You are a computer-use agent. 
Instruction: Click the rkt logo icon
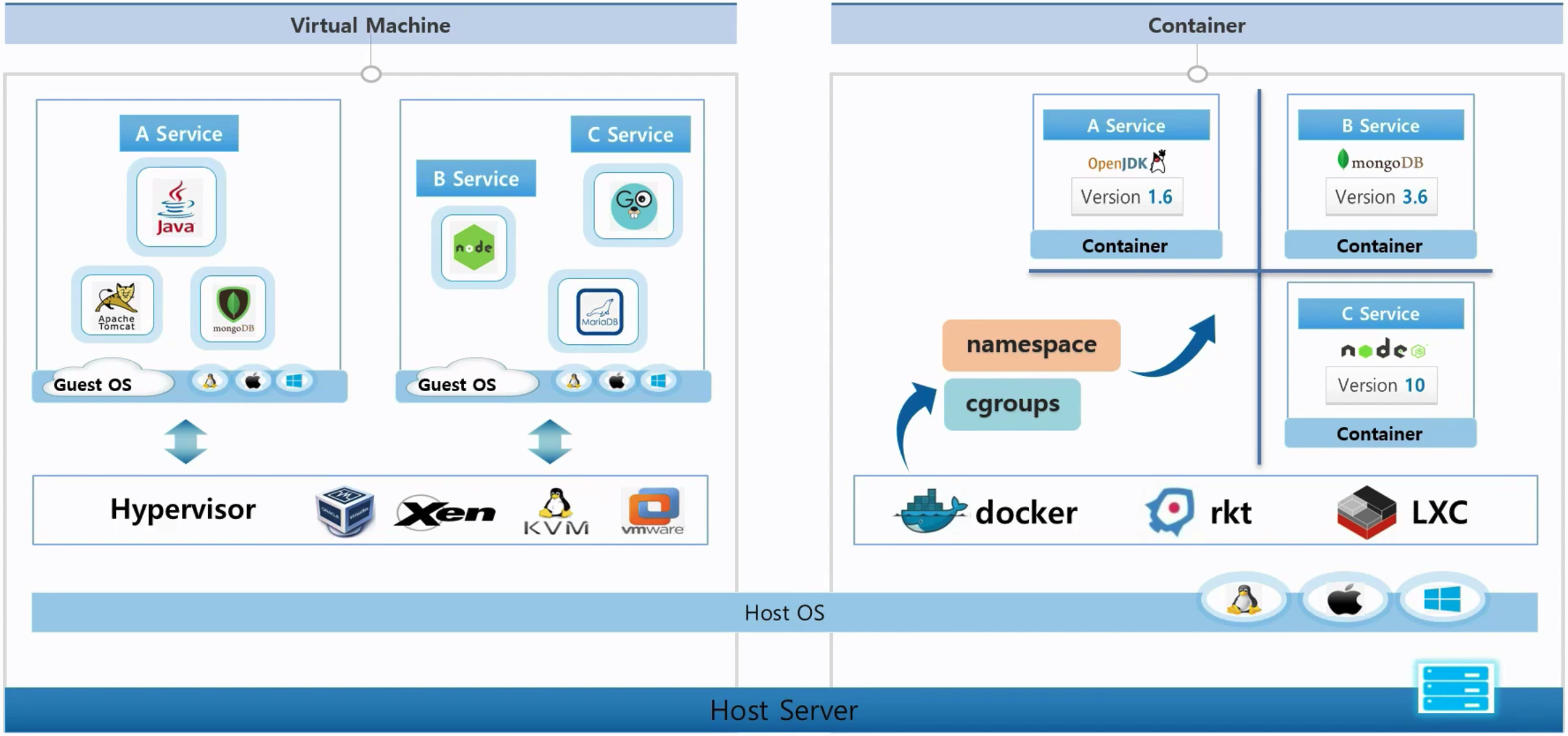(x=1169, y=511)
